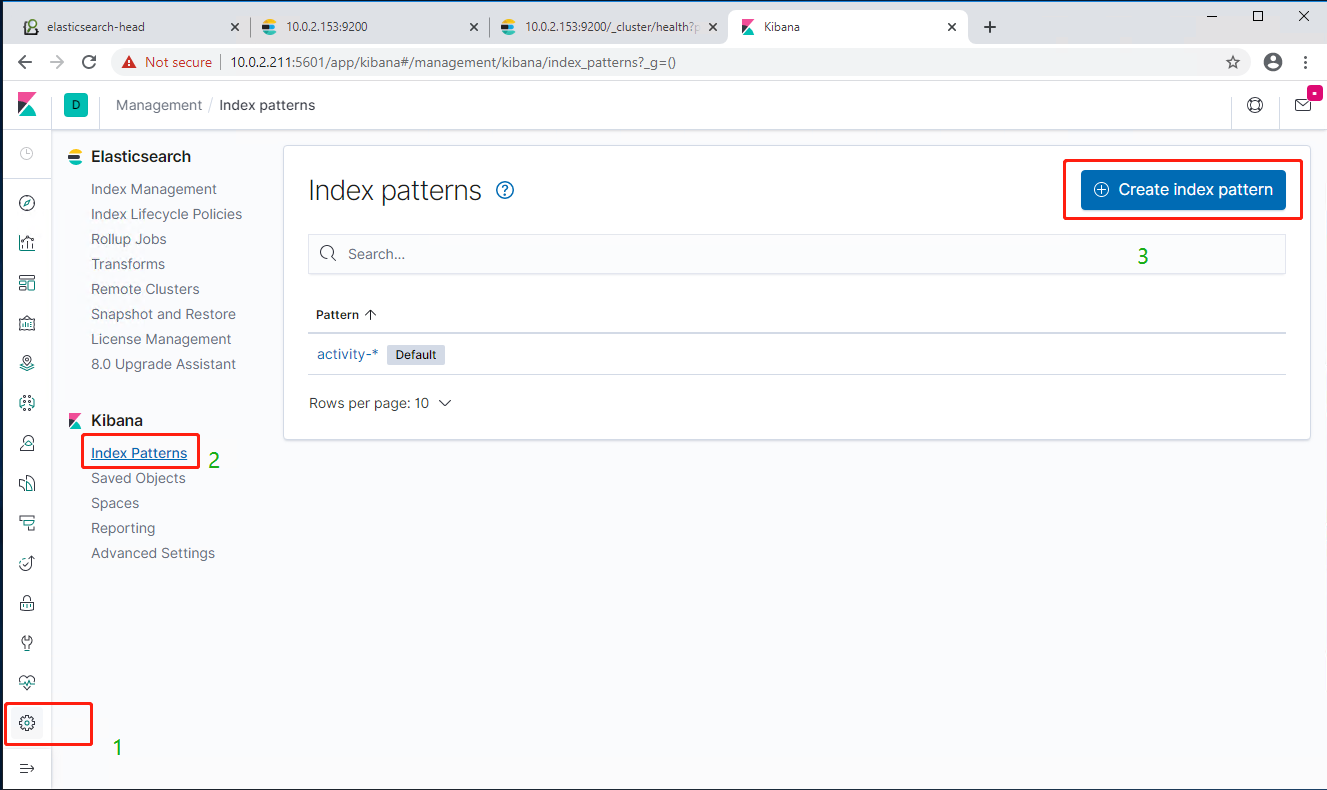Switch to cluster health browser tab
Image resolution: width=1327 pixels, height=790 pixels.
tap(608, 27)
